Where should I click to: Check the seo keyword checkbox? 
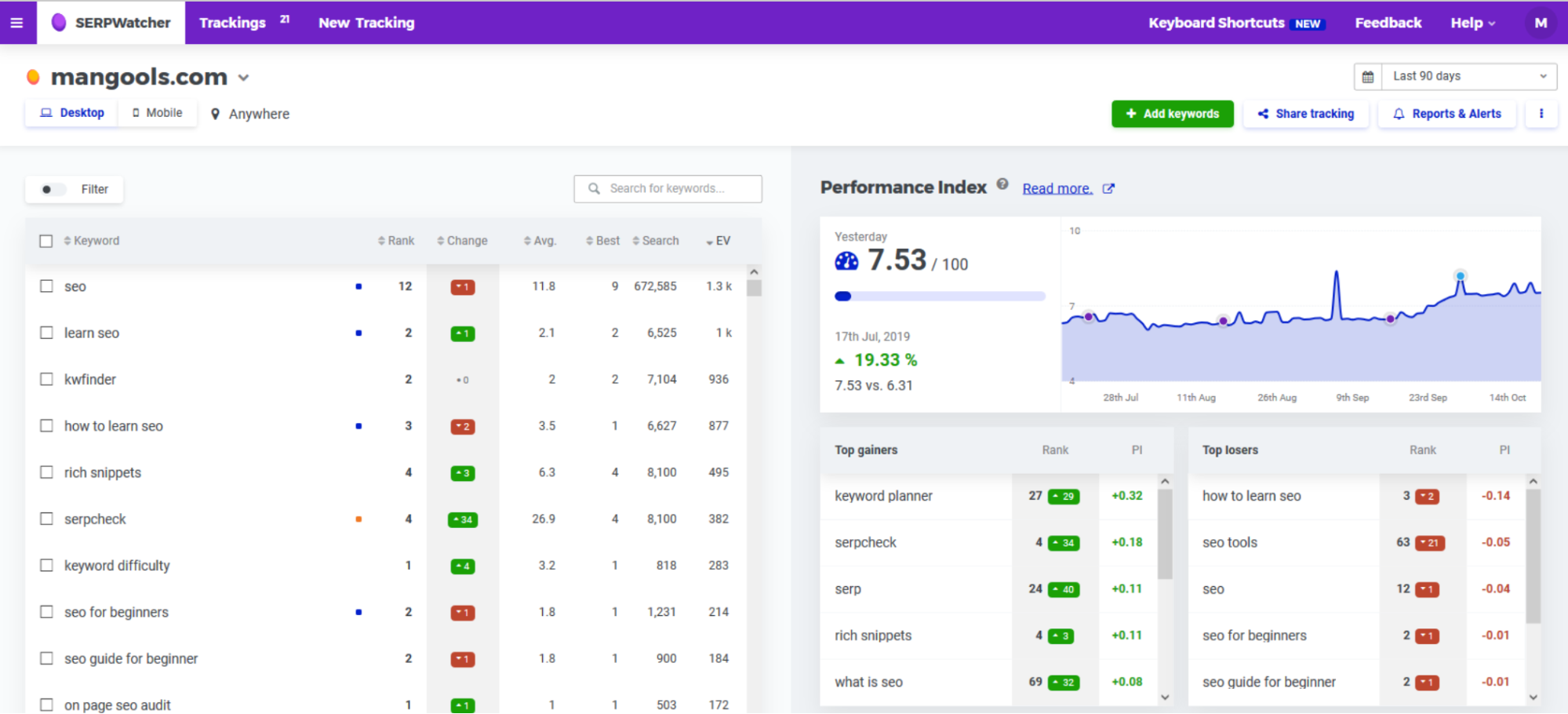[x=46, y=286]
